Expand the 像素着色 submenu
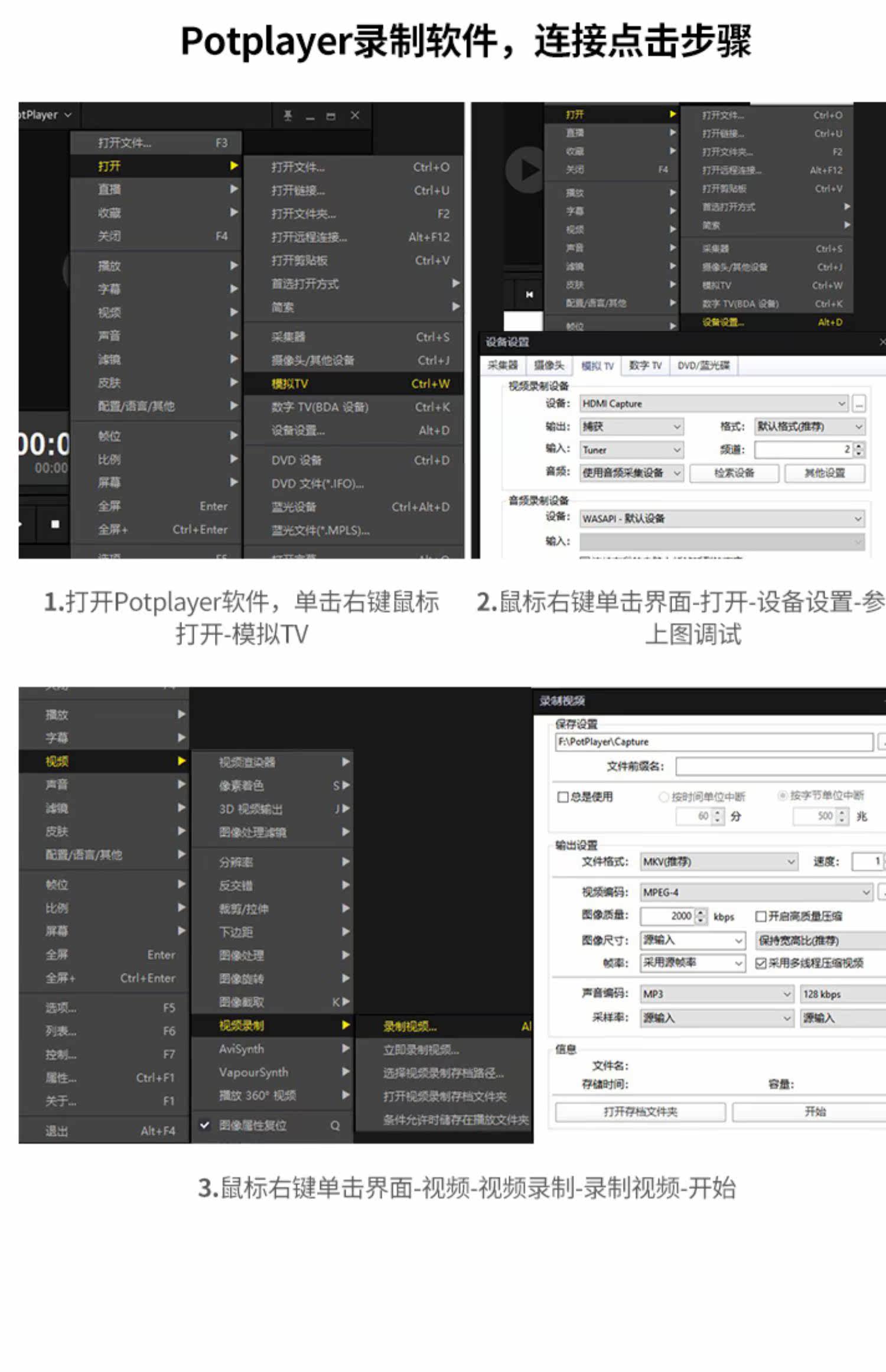886x1372 pixels. (x=273, y=785)
